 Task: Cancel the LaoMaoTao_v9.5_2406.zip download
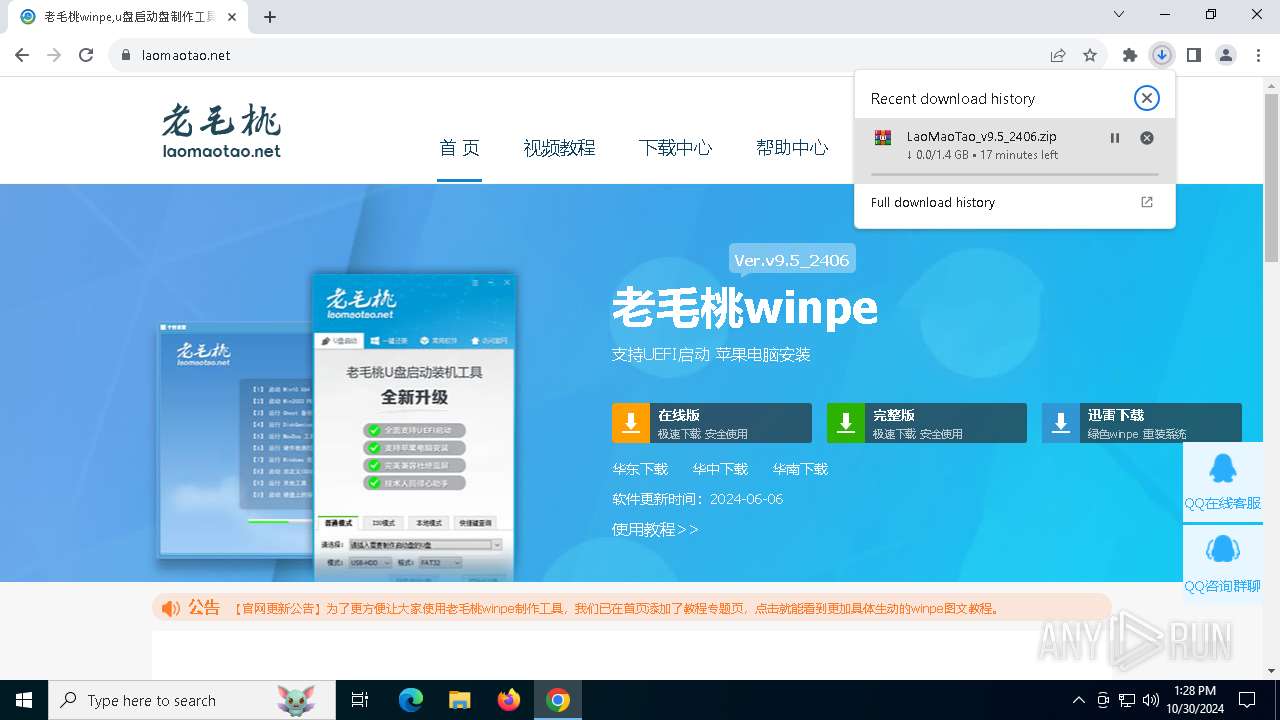1147,138
